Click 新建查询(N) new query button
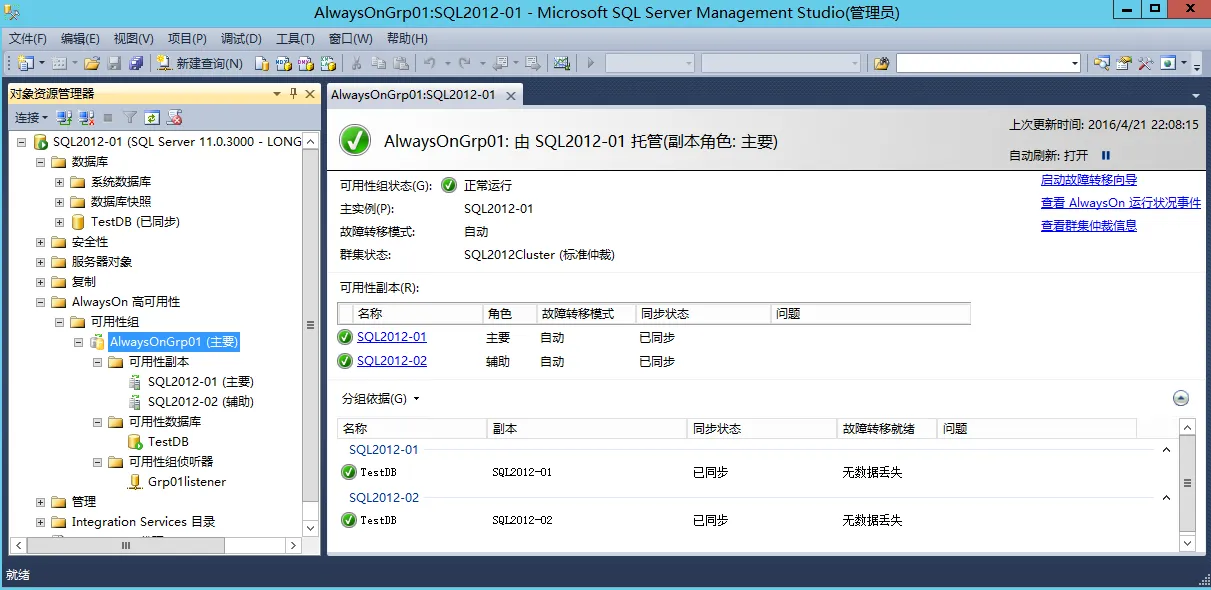1211x590 pixels. click(199, 63)
